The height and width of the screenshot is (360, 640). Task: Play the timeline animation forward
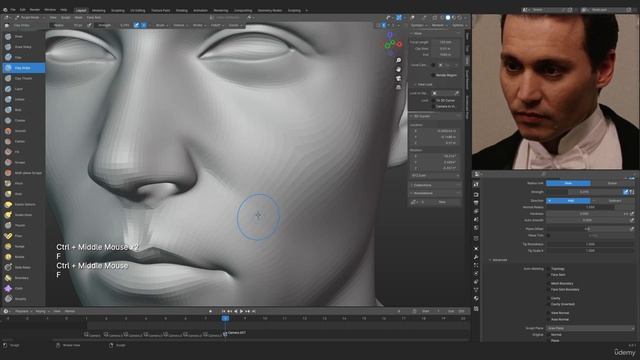[242, 311]
